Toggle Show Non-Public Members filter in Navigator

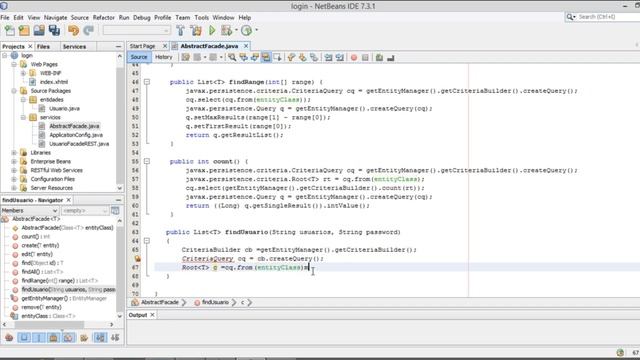tap(53, 338)
